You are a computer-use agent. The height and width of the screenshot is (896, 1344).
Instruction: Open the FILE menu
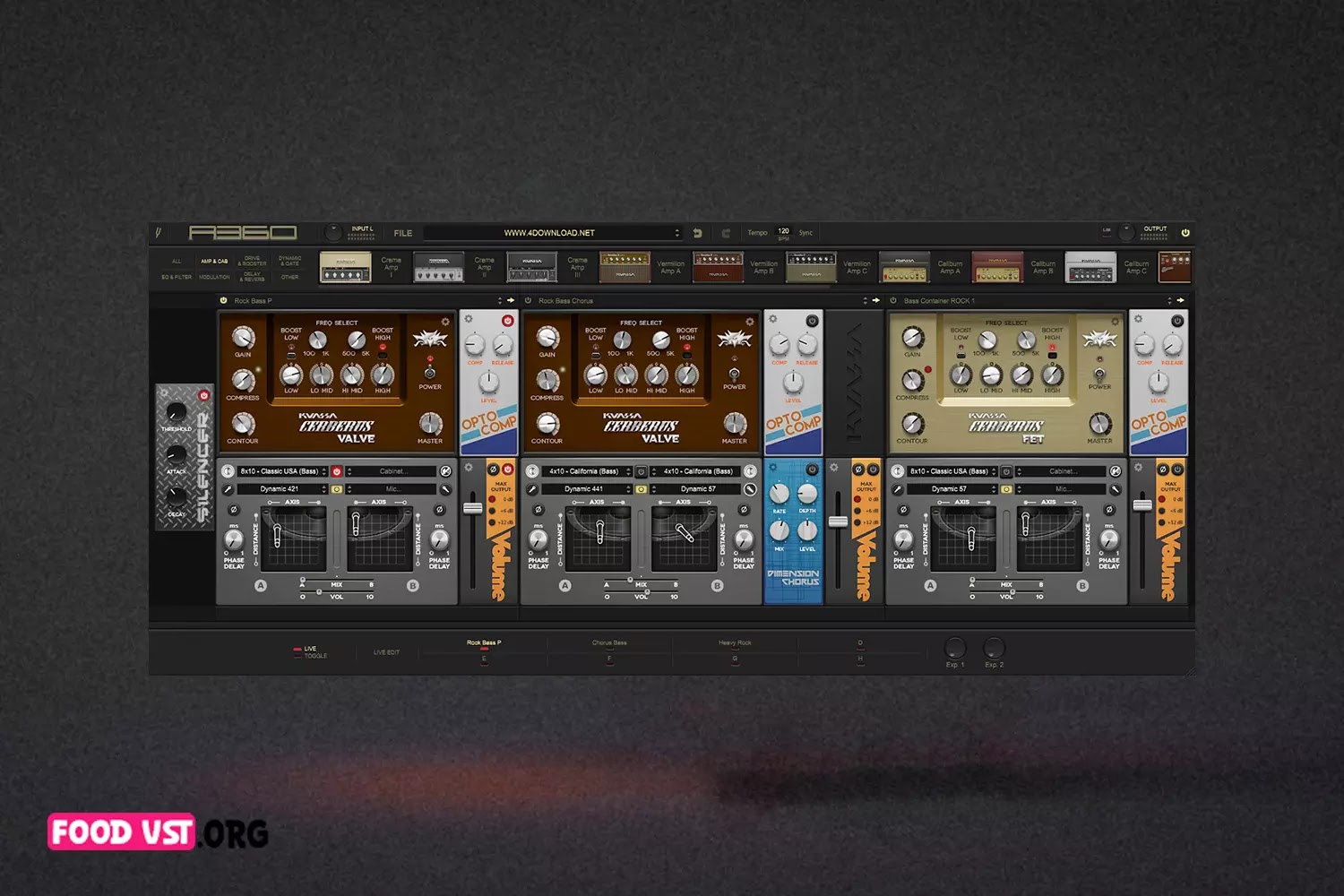(403, 233)
